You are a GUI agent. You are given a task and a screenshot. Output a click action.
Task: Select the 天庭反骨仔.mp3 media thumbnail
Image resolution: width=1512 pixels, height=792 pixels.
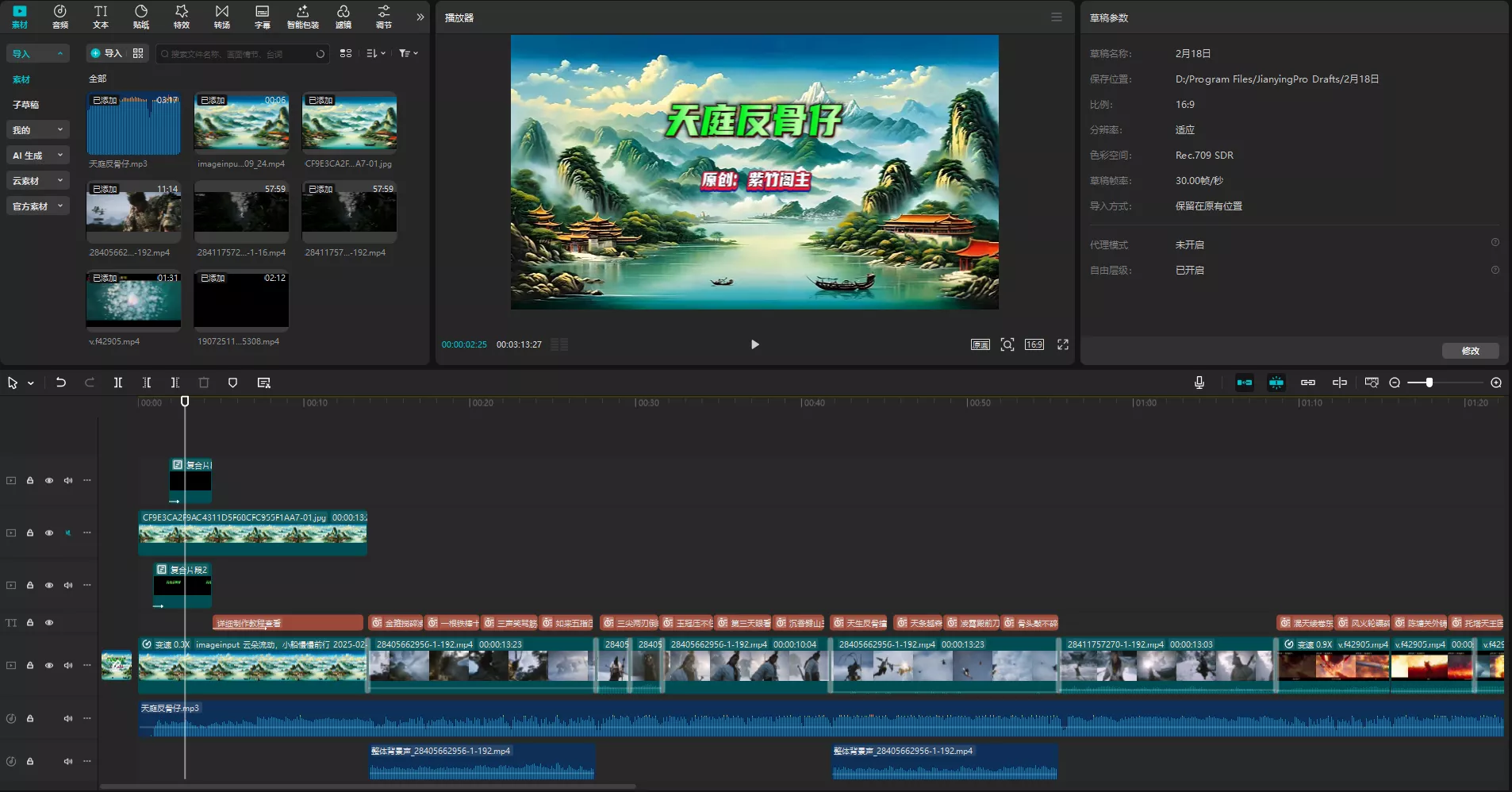133,124
